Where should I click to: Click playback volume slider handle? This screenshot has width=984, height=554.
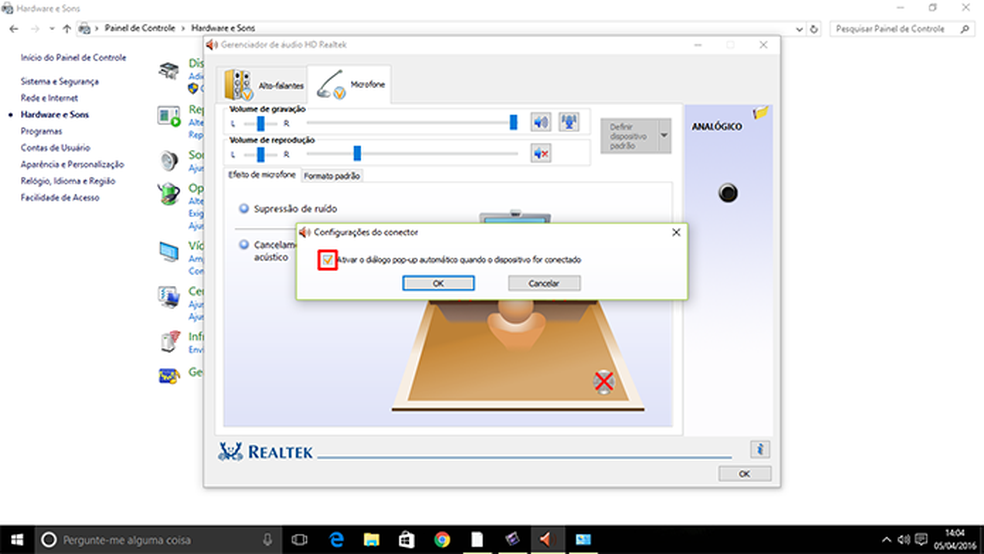[357, 153]
